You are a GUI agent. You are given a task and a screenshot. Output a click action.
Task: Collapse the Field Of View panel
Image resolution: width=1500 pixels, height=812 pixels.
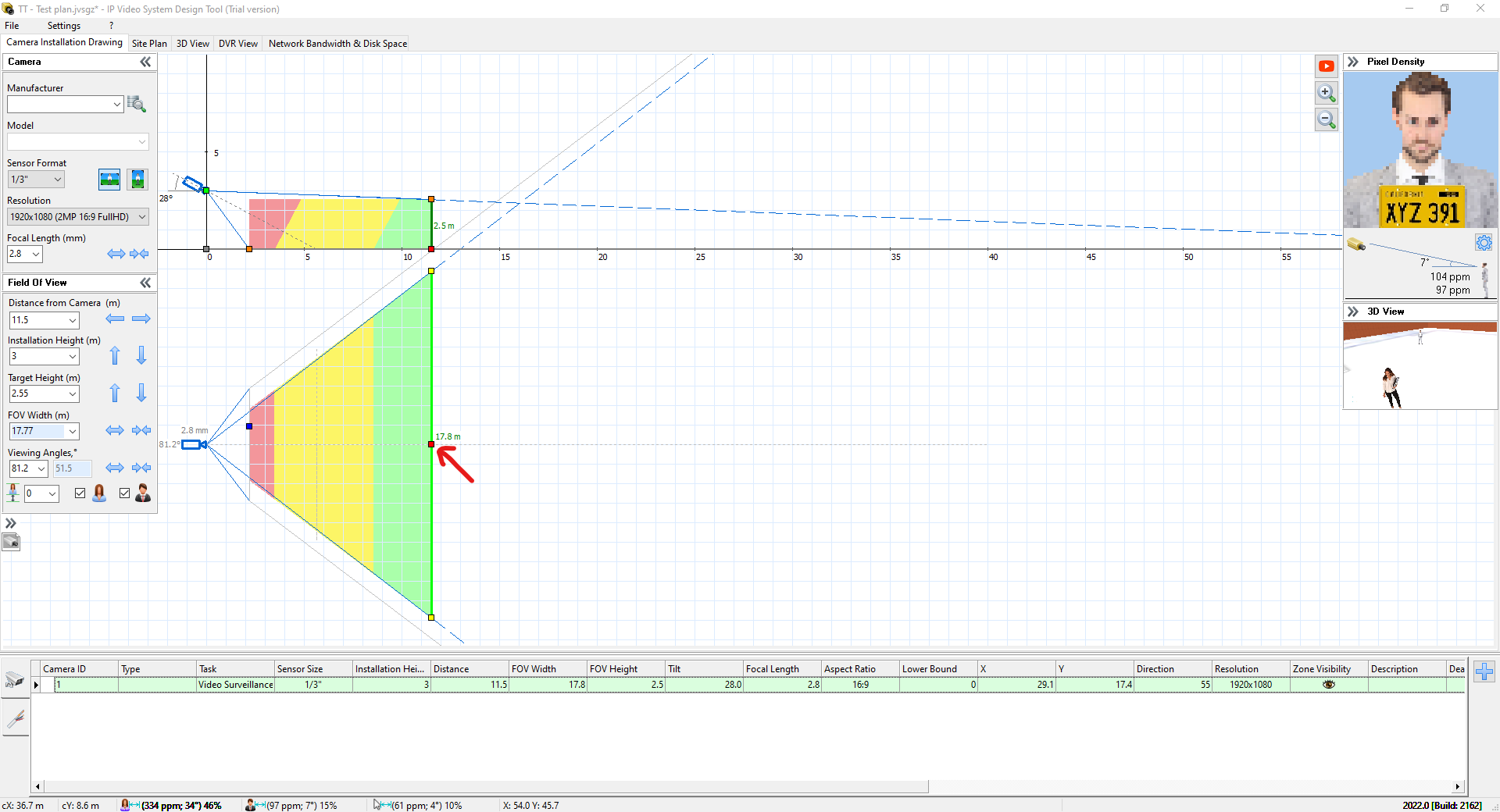pos(145,283)
